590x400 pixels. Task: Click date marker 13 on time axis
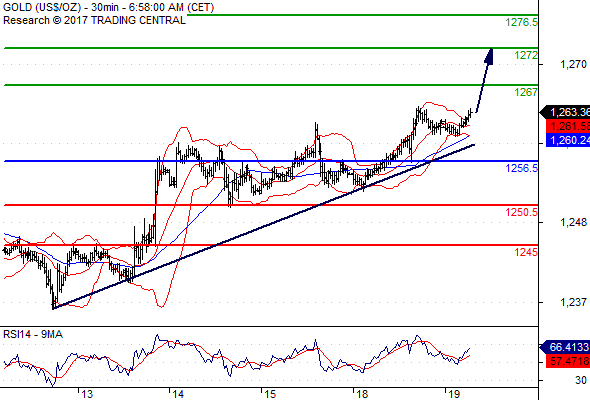click(87, 394)
